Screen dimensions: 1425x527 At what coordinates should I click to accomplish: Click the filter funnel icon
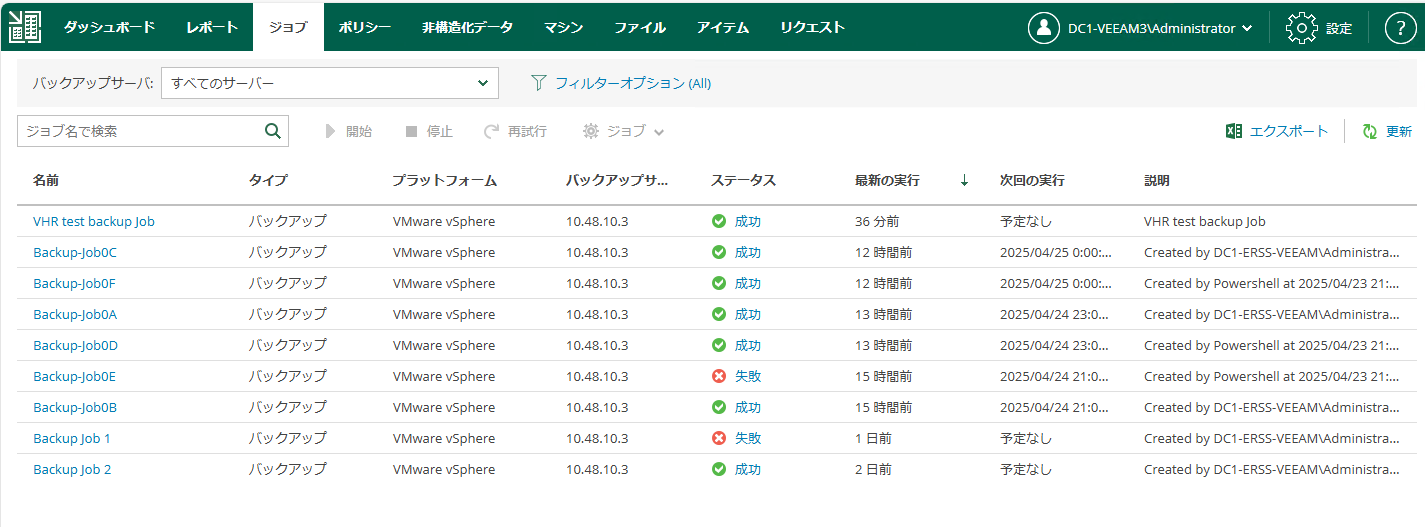539,83
